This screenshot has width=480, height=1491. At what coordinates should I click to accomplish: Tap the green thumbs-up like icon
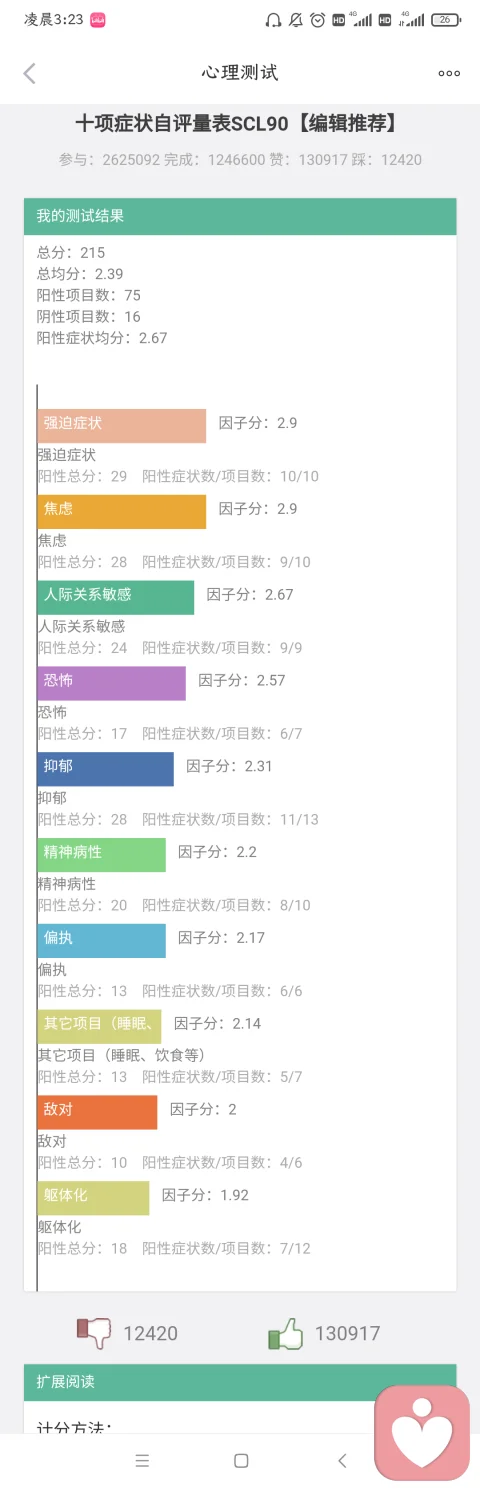(285, 1333)
